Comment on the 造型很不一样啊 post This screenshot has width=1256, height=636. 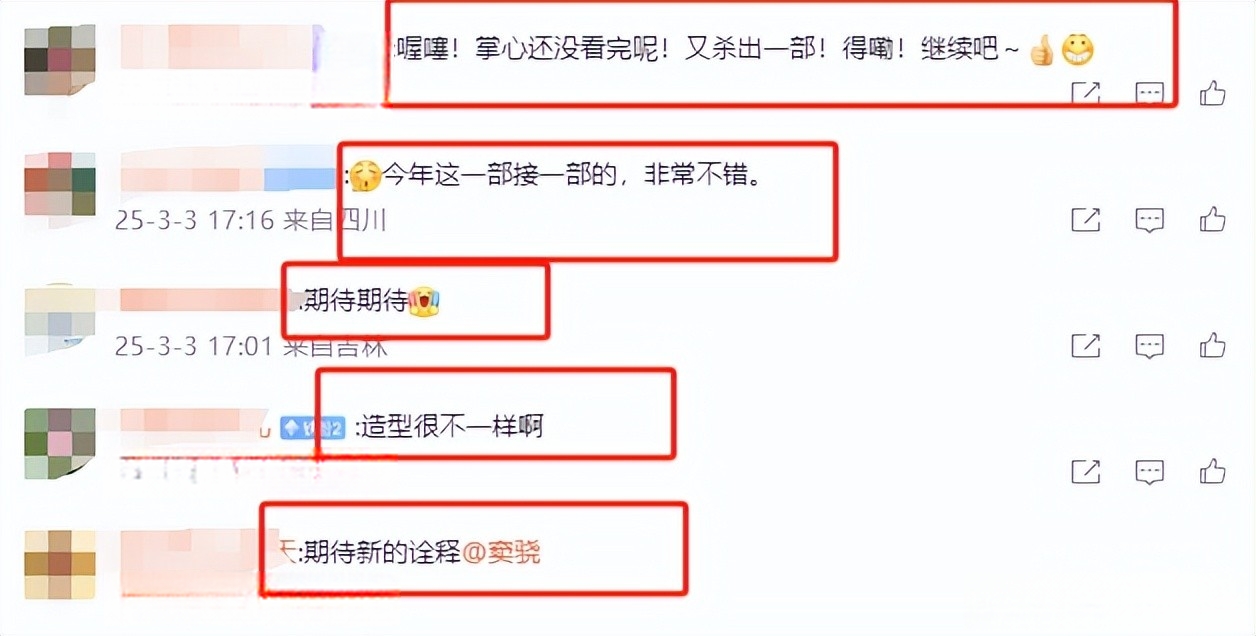coord(1150,472)
